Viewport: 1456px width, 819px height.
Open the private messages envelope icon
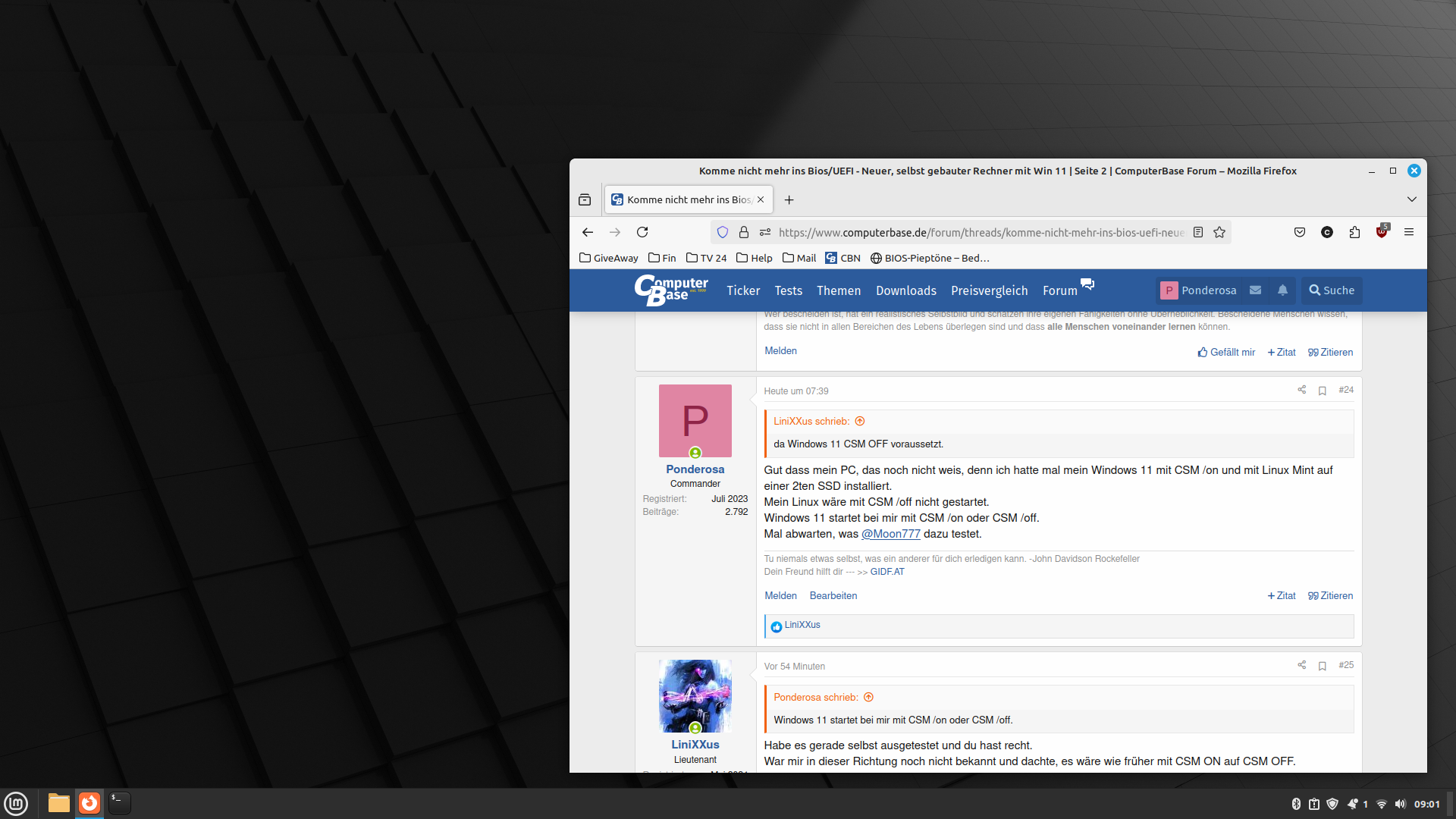click(x=1256, y=290)
